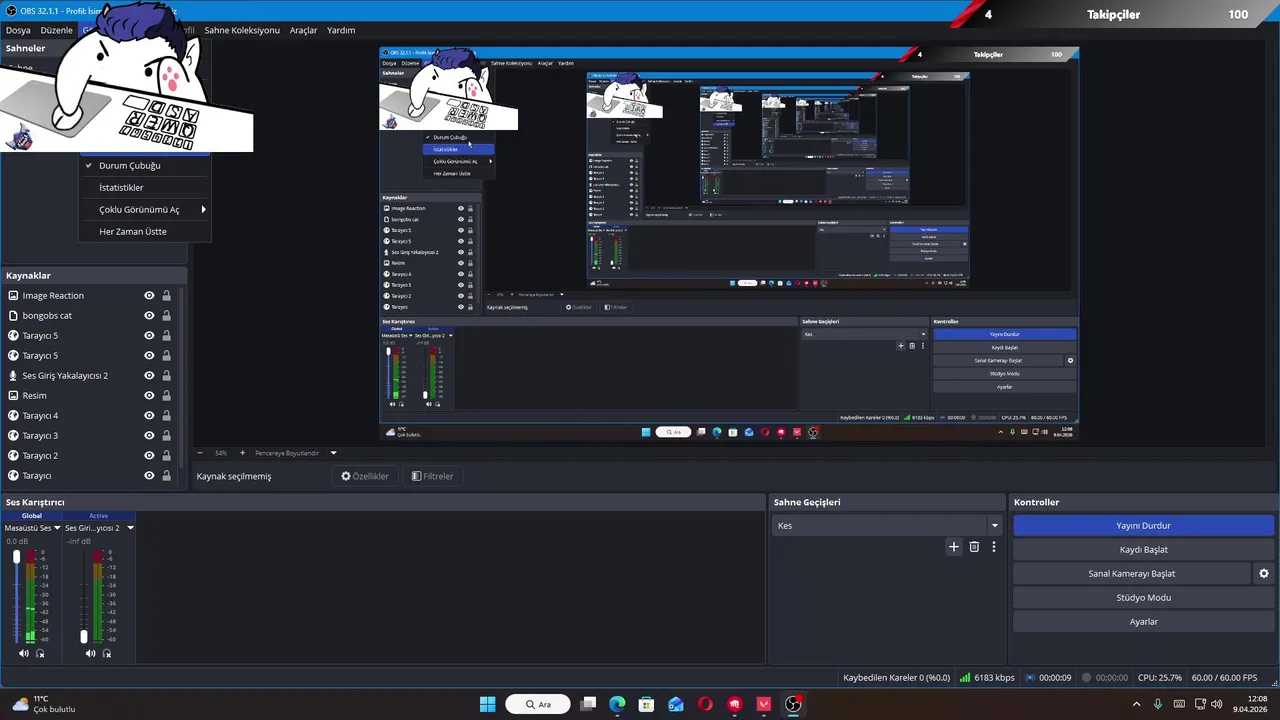Choose Her Zaman Üstte menu entry
Screen dimensions: 1280x720
coord(145,232)
